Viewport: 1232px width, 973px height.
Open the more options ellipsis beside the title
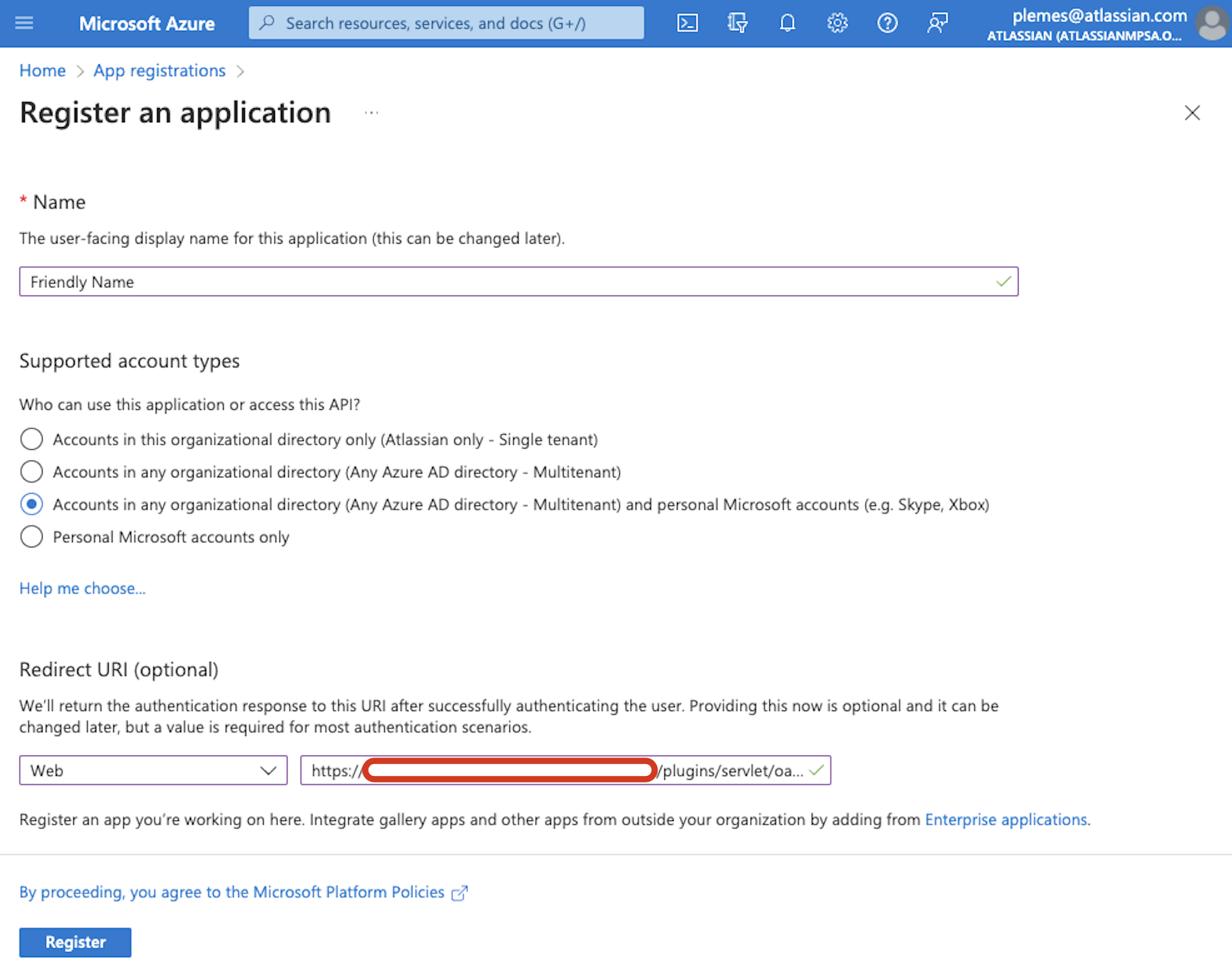tap(371, 113)
